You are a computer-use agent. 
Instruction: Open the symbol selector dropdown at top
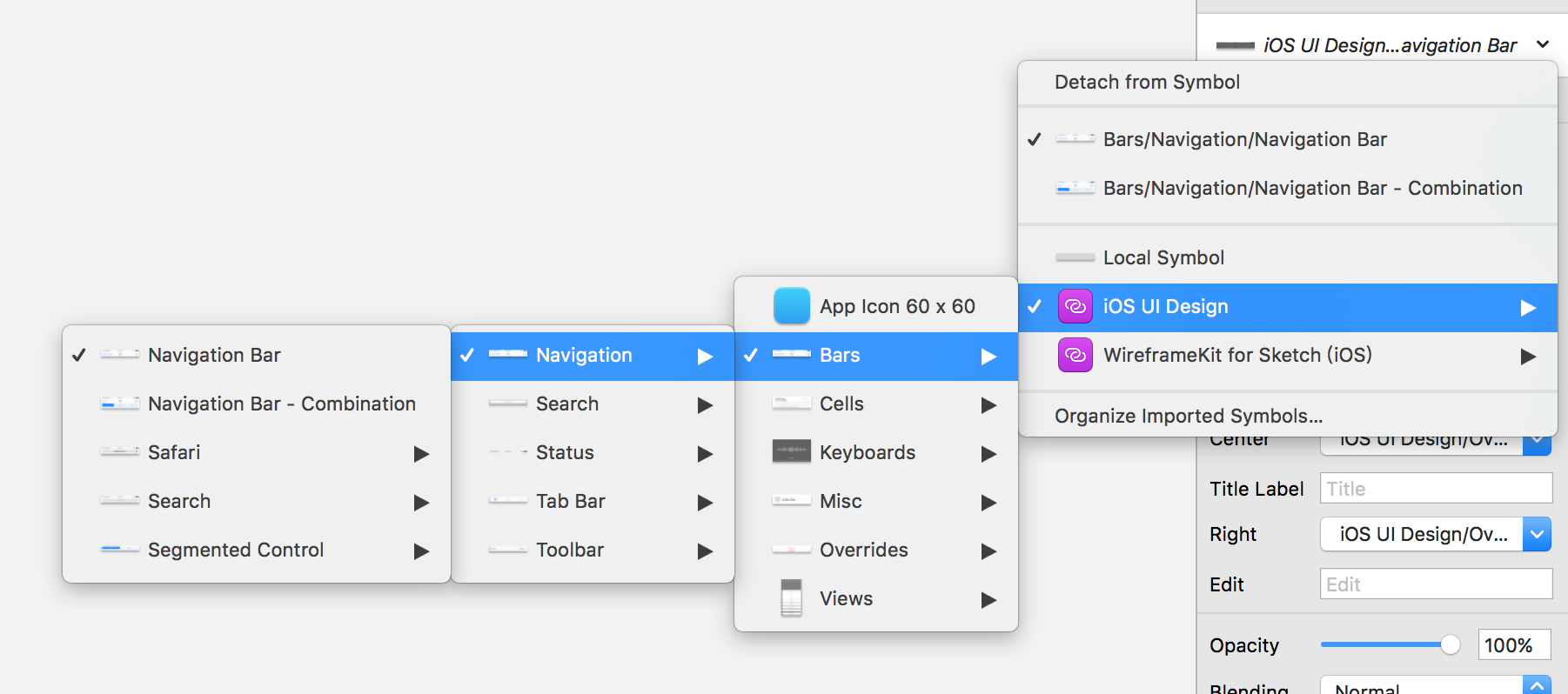(x=1383, y=45)
